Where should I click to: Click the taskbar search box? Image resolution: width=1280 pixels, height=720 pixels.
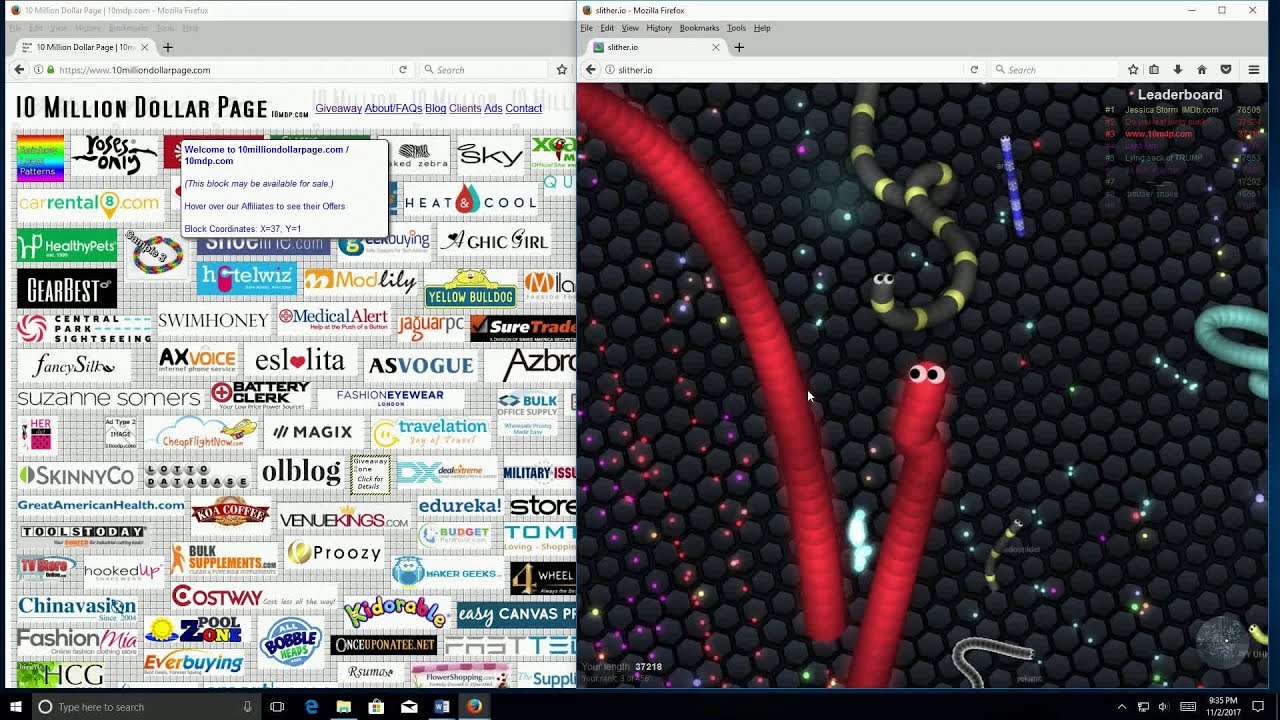[145, 707]
